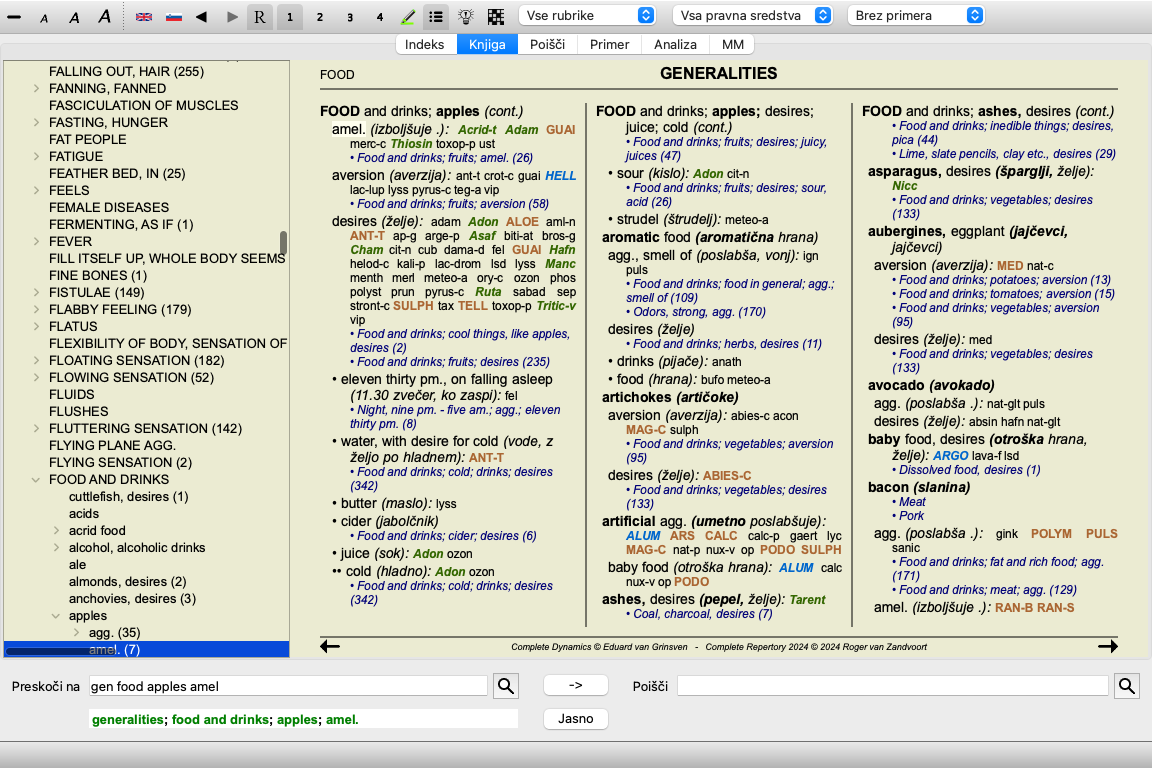Viewport: 1152px width, 768px height.
Task: Open the 'Vsa pravna sredstva' dropdown
Action: point(752,16)
